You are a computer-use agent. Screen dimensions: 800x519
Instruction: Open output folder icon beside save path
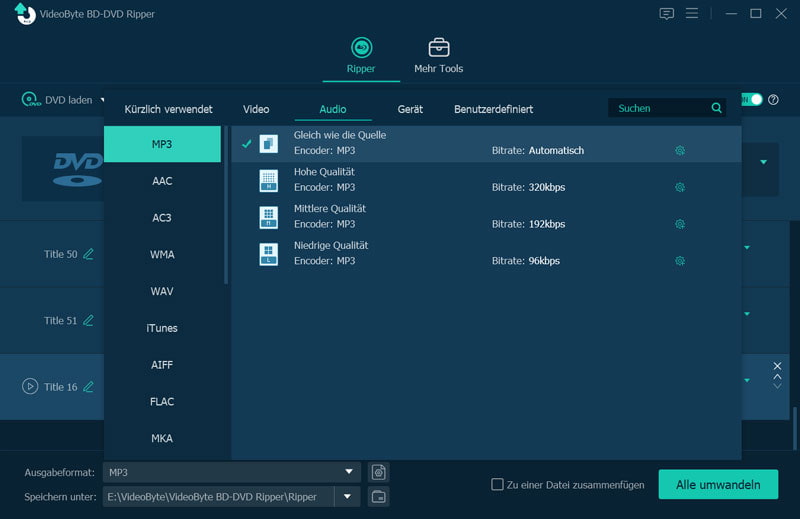[x=378, y=496]
